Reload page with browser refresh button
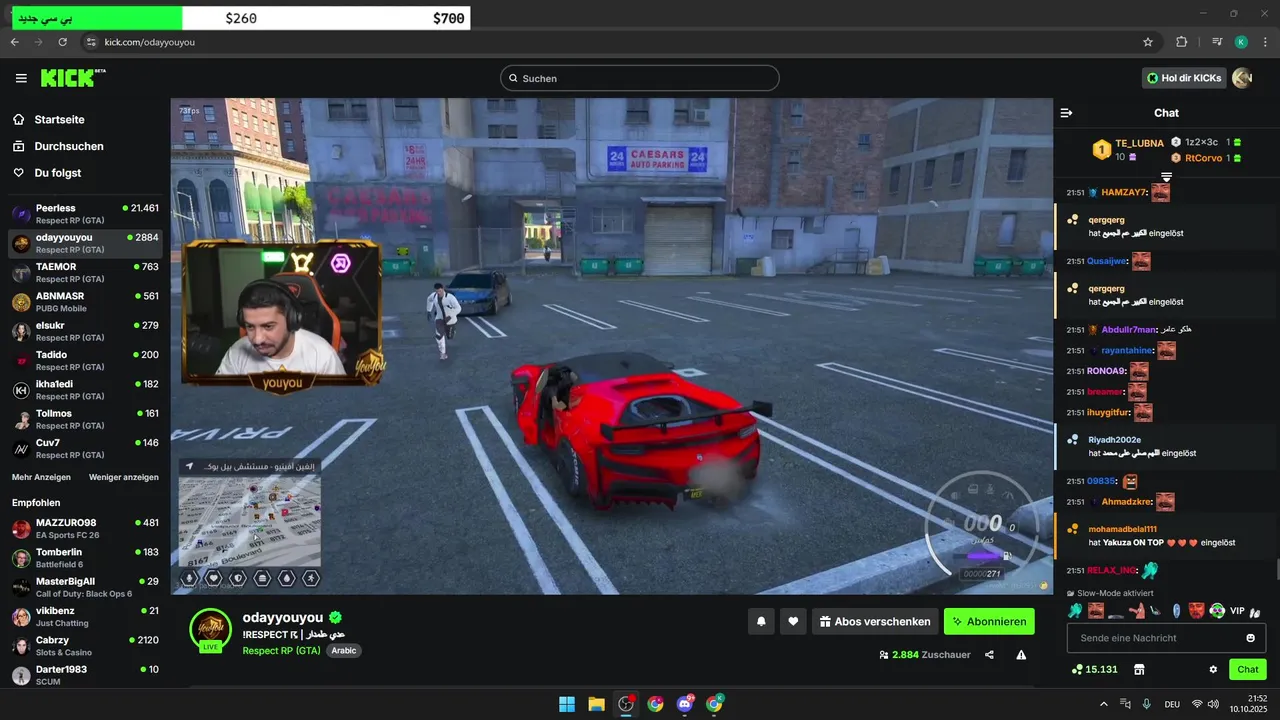1280x720 pixels. tap(62, 42)
